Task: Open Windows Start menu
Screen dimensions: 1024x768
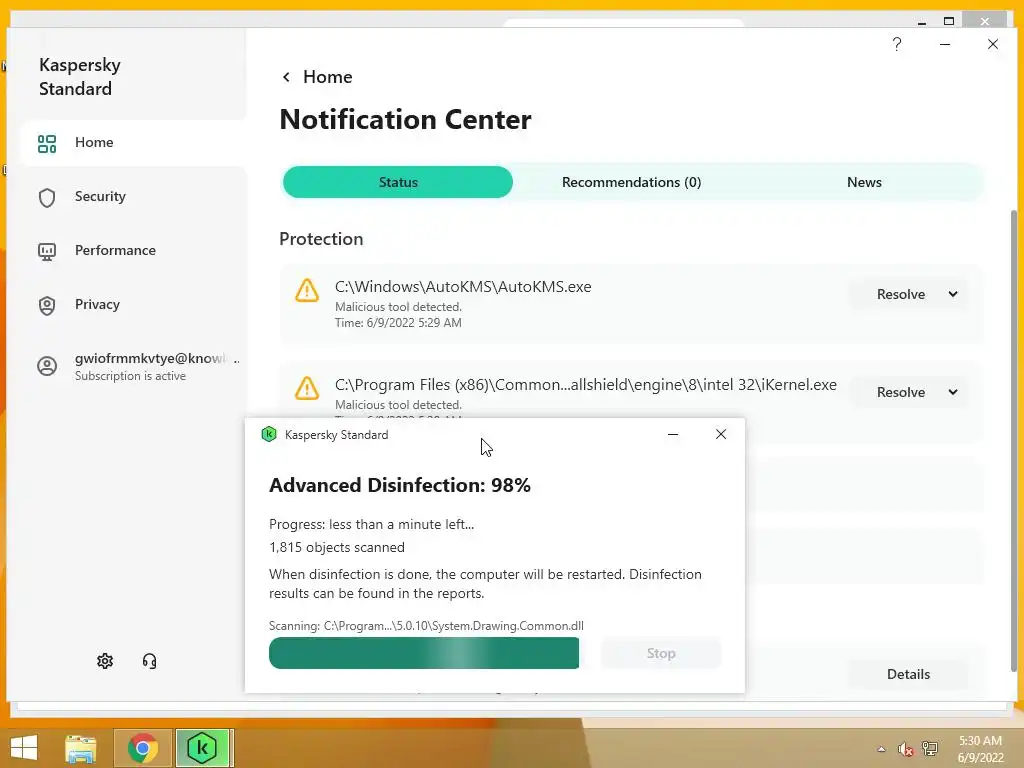Action: click(x=24, y=748)
